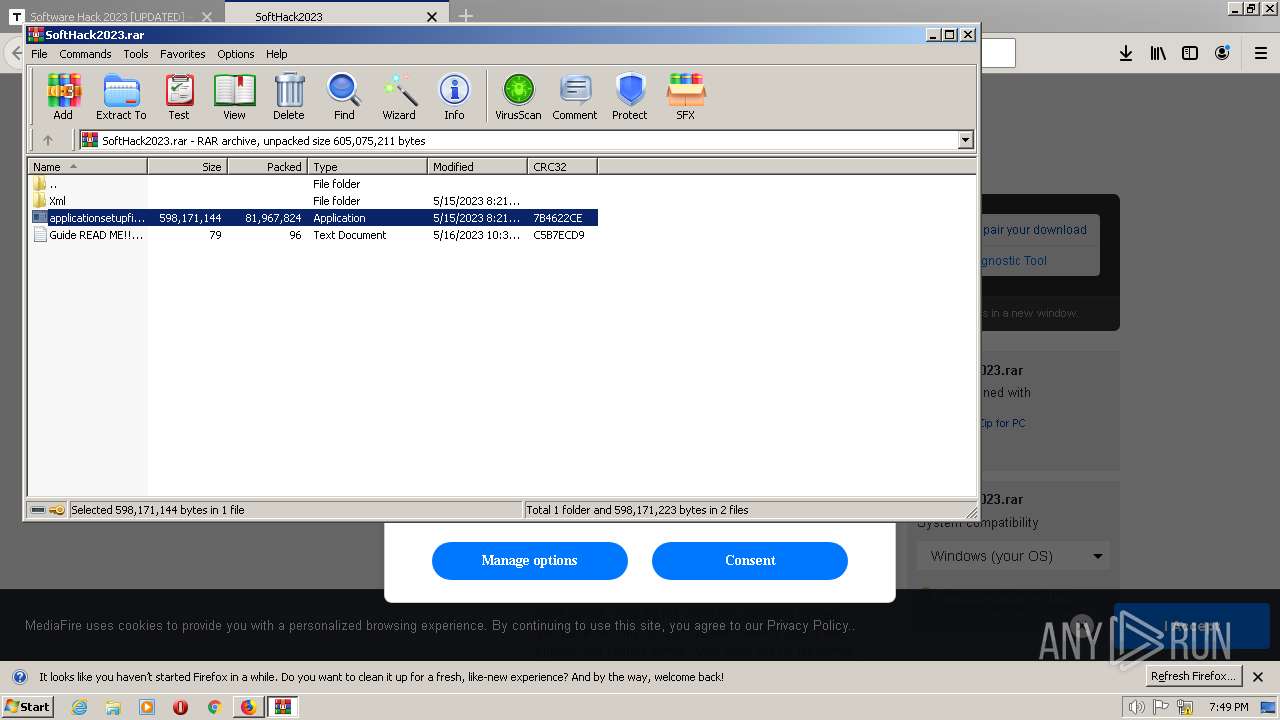Sort by CRC32 column header
Screen dimensions: 1280x720
coord(563,167)
